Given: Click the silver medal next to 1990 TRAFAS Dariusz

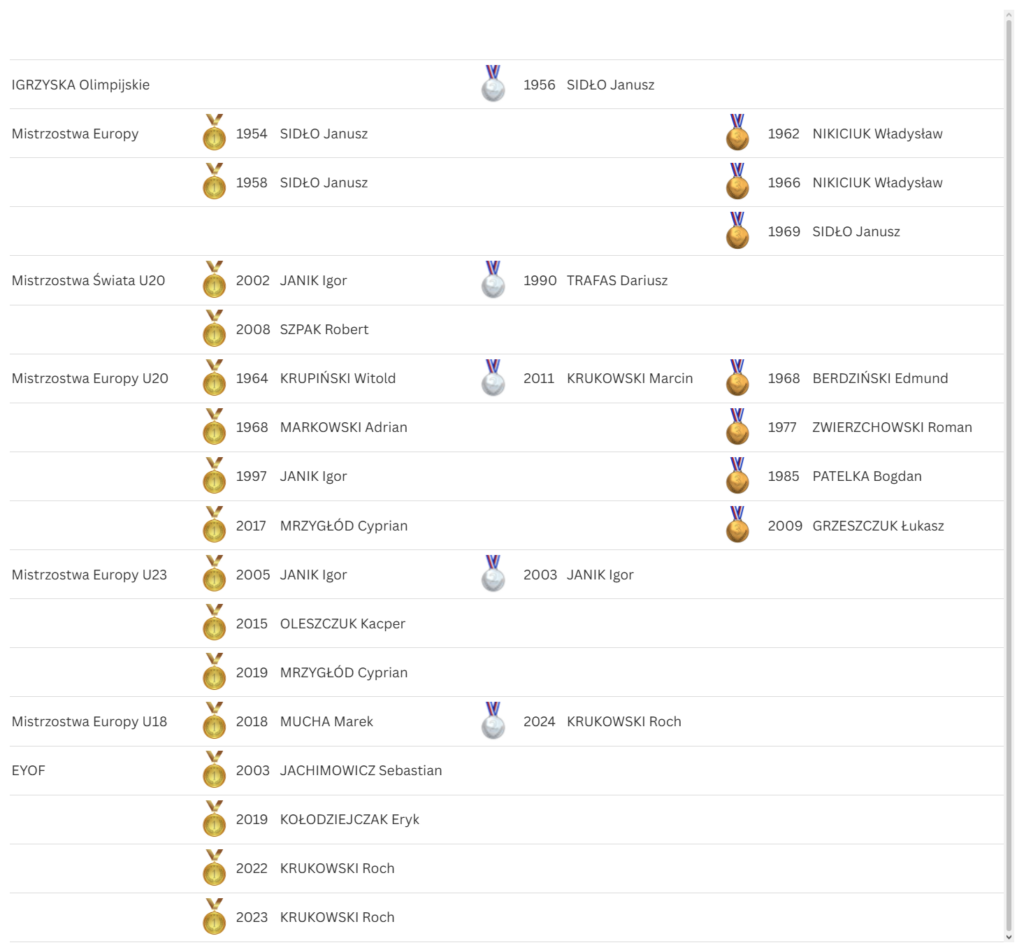Looking at the screenshot, I should [493, 280].
